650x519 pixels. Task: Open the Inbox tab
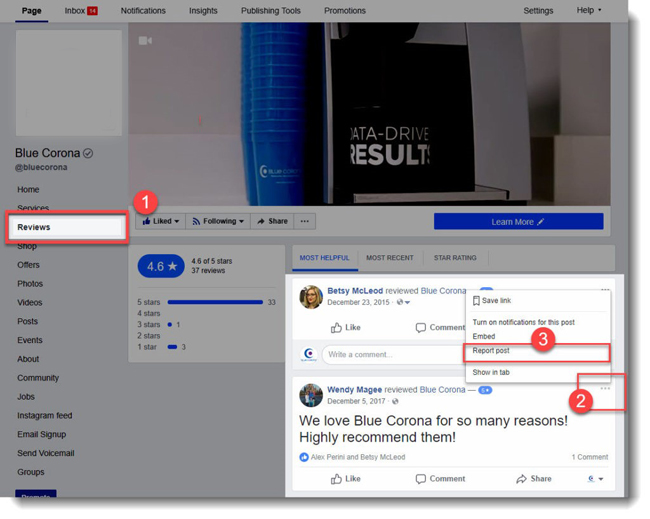(x=81, y=11)
